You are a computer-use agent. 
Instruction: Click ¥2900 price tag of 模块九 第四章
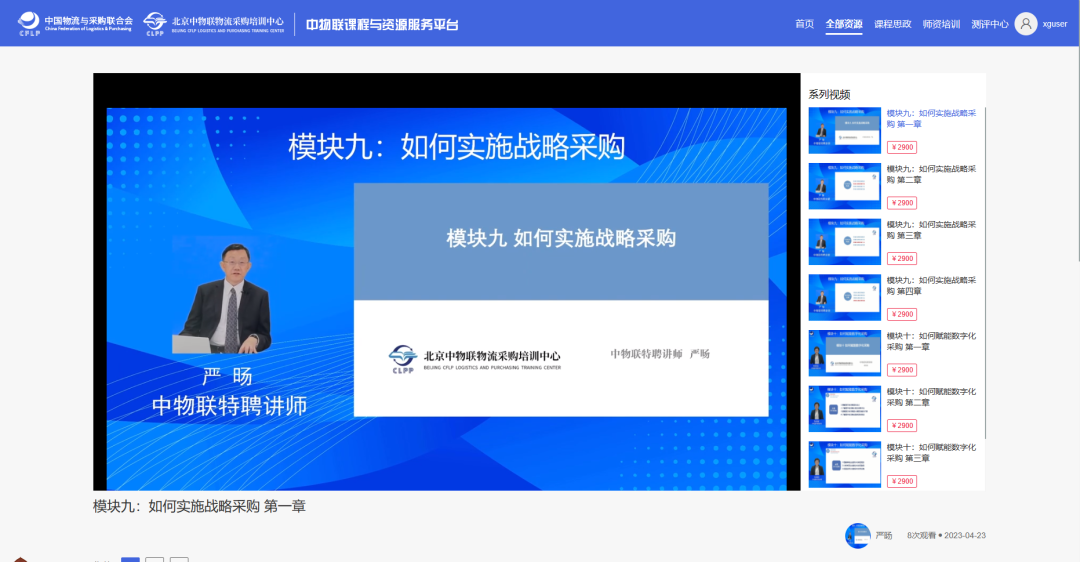[x=902, y=315]
